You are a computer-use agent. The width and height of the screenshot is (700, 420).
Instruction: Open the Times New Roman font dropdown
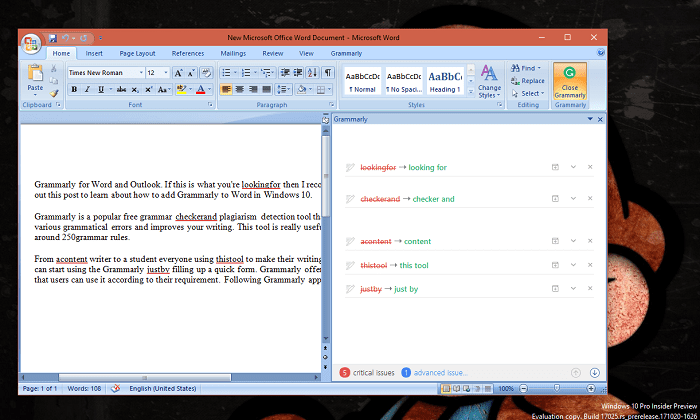point(141,73)
